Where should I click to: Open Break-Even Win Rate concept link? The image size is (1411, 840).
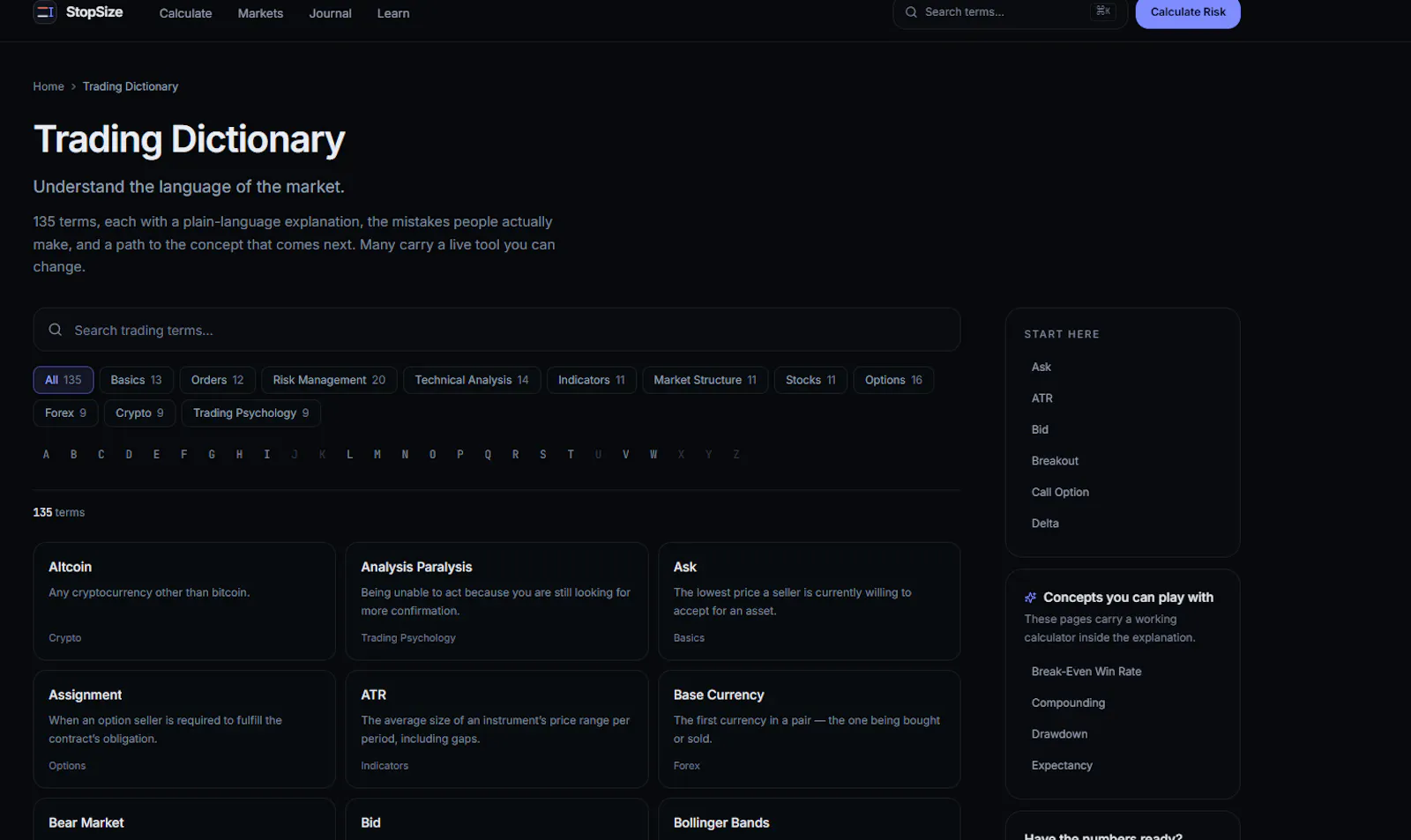tap(1086, 672)
